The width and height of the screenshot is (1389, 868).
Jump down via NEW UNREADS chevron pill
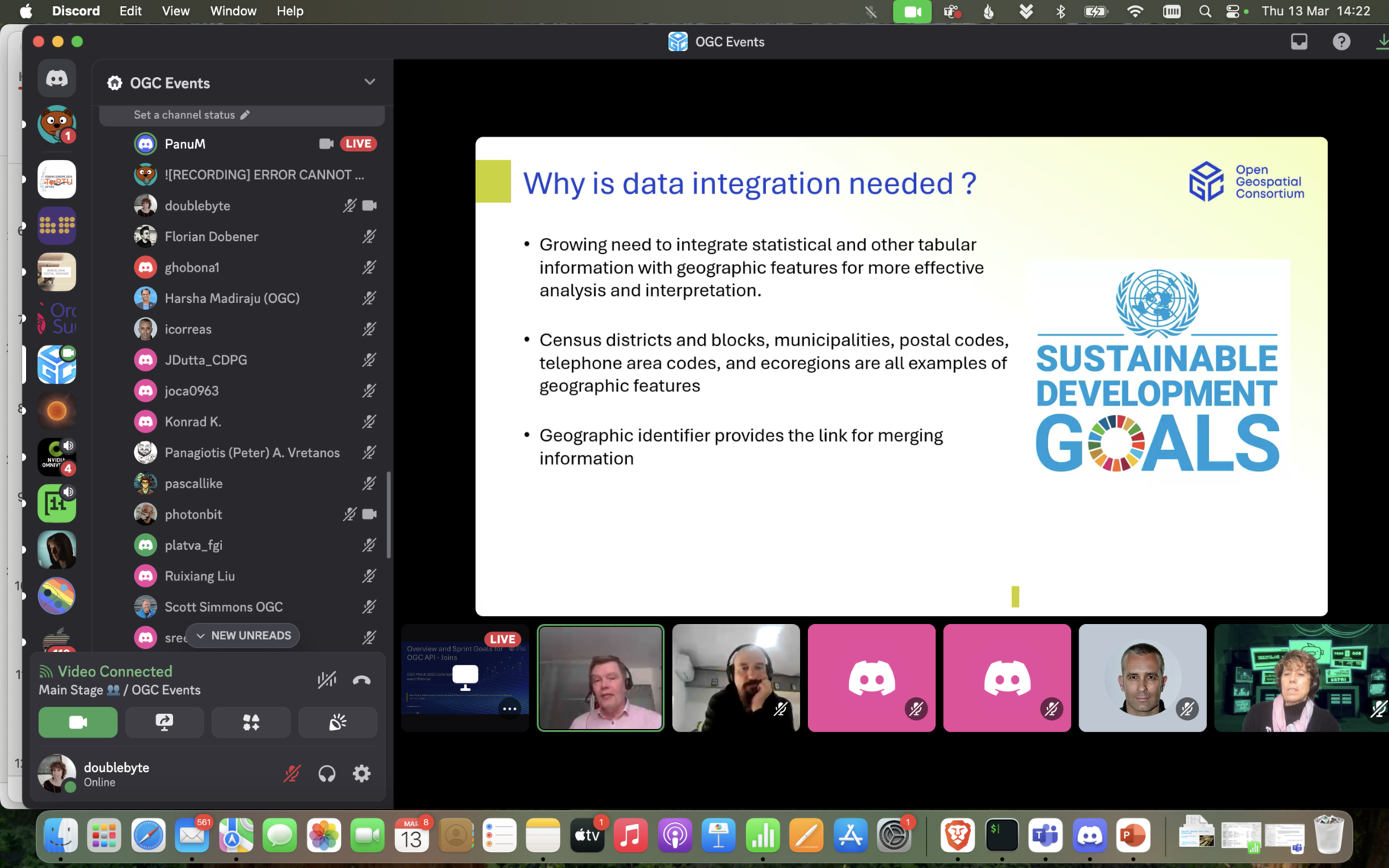coord(243,635)
